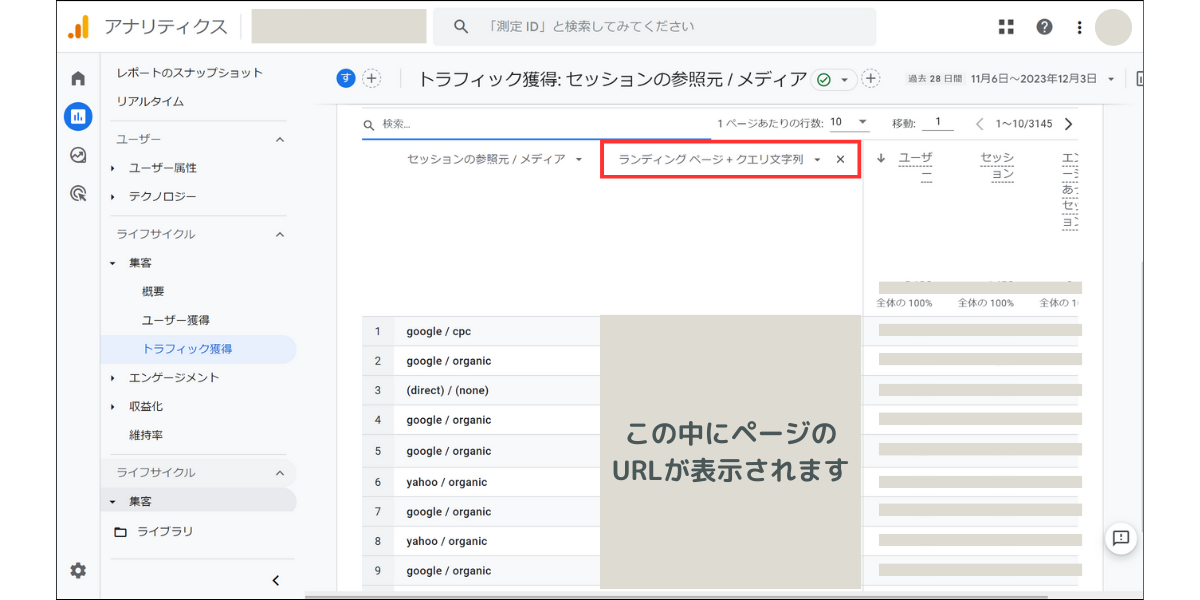Viewport: 1200px width, 600px height.
Task: Click google / organic in row 9
Action: pos(449,571)
